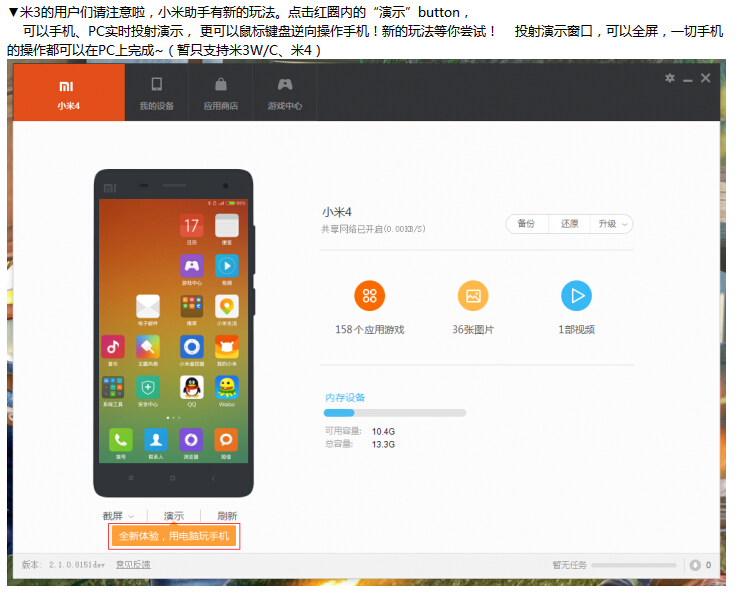Click the task progress bar in status bar
This screenshot has width=743, height=595.
pyautogui.click(x=634, y=565)
